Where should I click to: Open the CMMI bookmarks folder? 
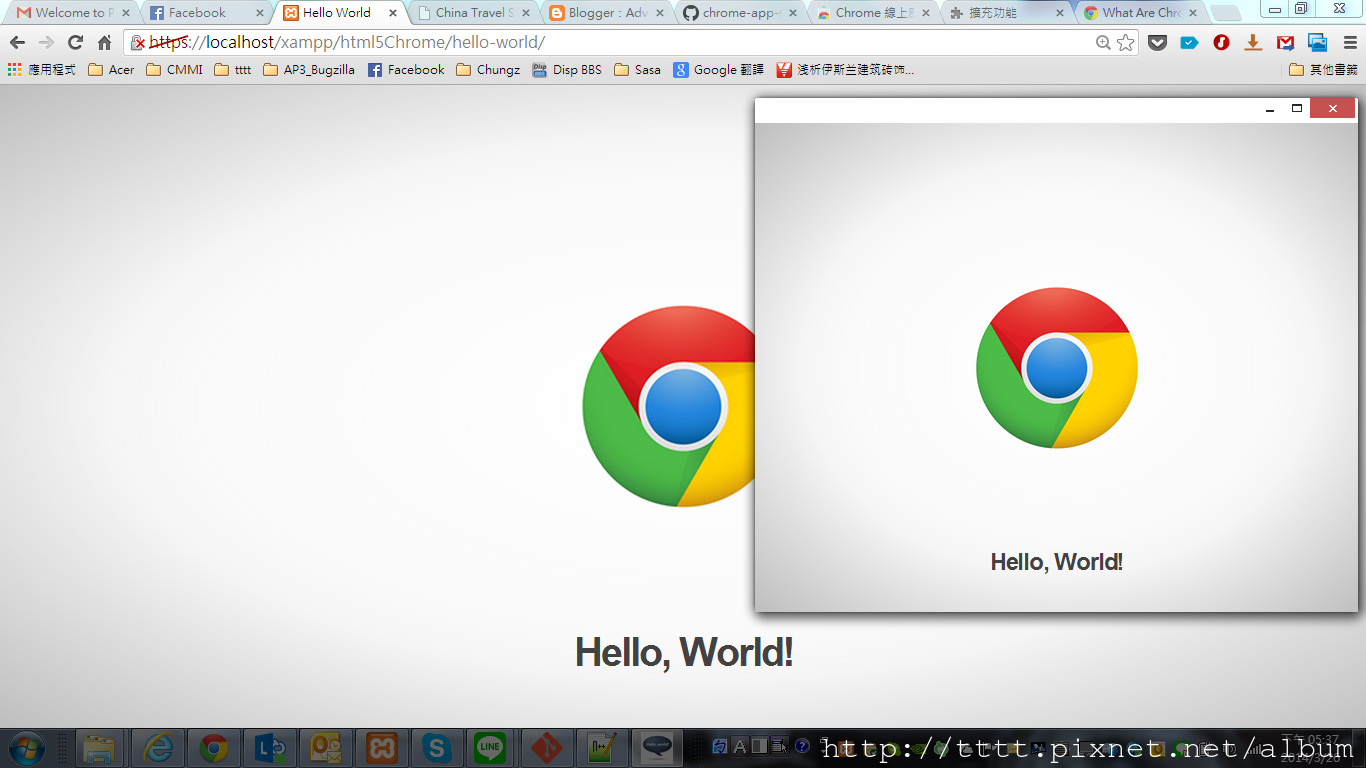click(x=174, y=70)
